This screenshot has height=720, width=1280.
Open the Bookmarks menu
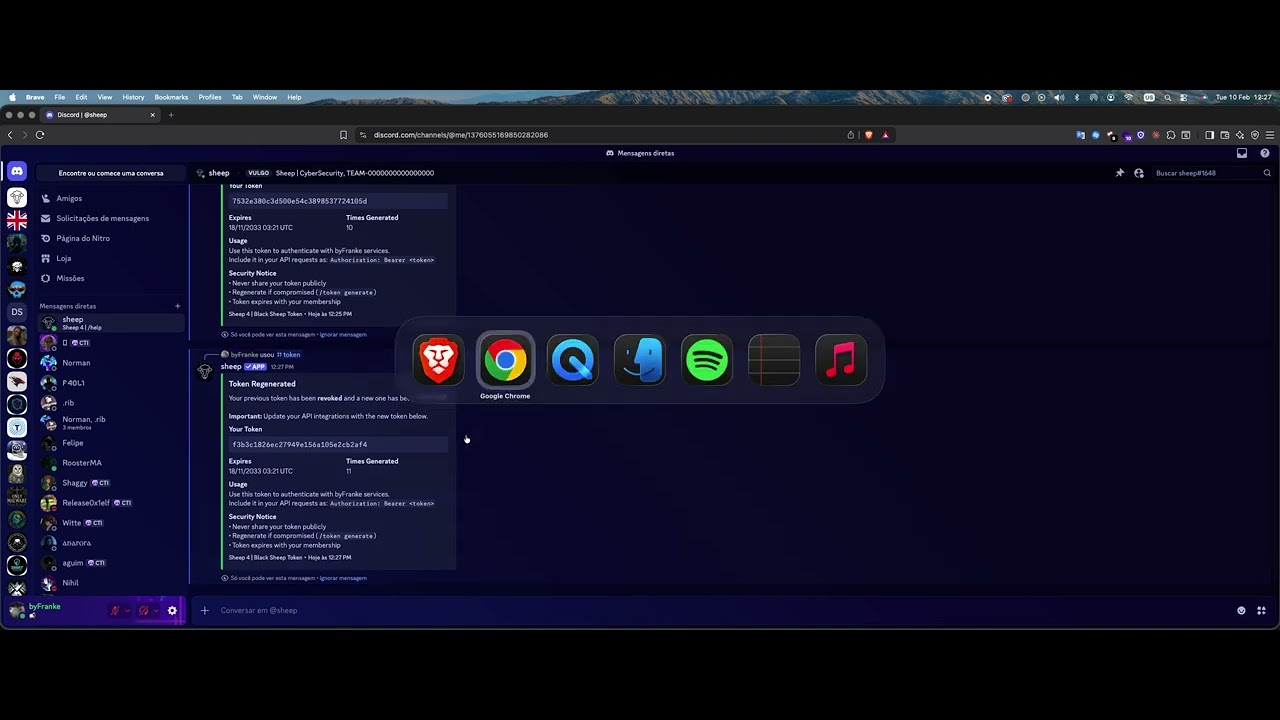[x=171, y=97]
